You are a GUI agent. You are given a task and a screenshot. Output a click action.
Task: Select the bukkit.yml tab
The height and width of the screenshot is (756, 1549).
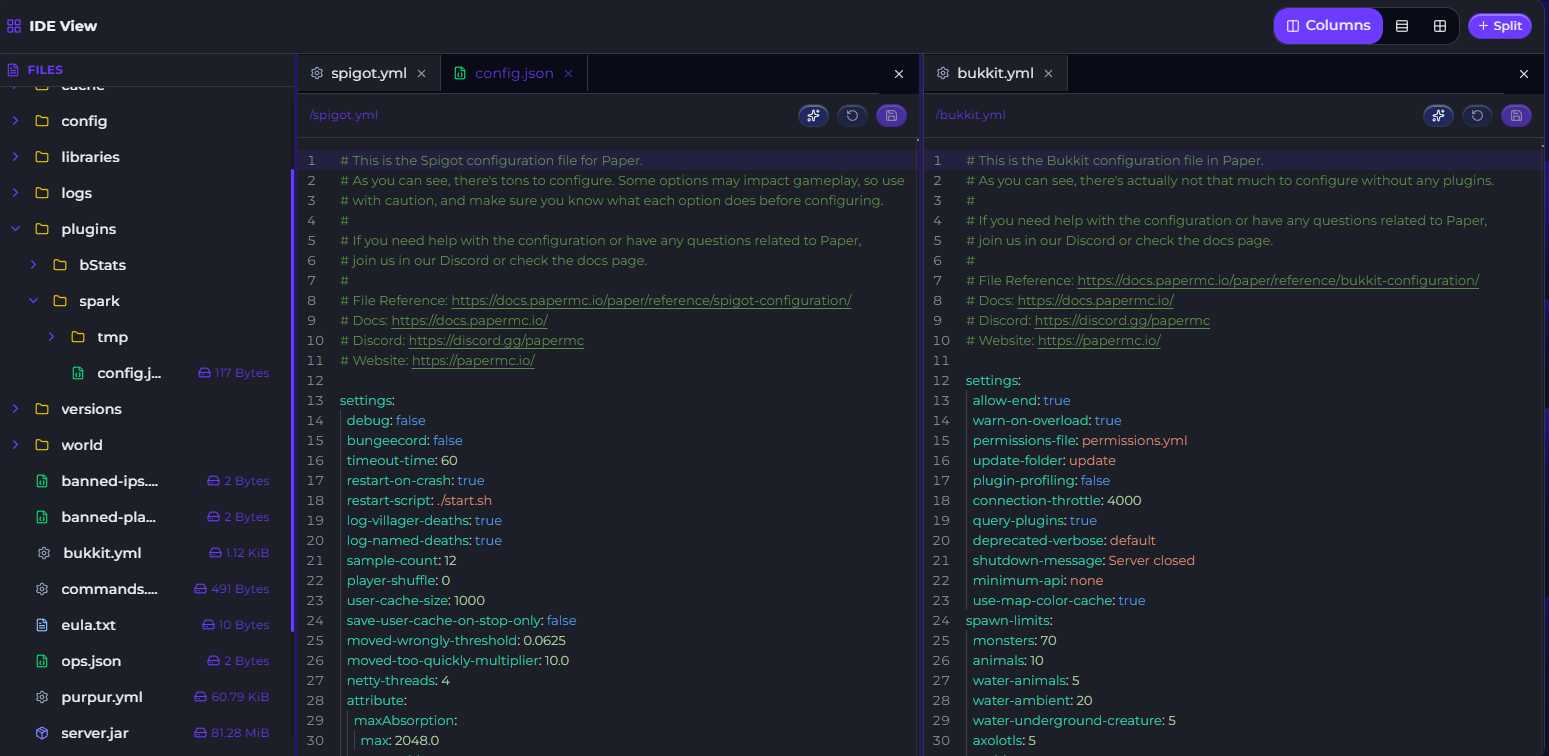(995, 73)
